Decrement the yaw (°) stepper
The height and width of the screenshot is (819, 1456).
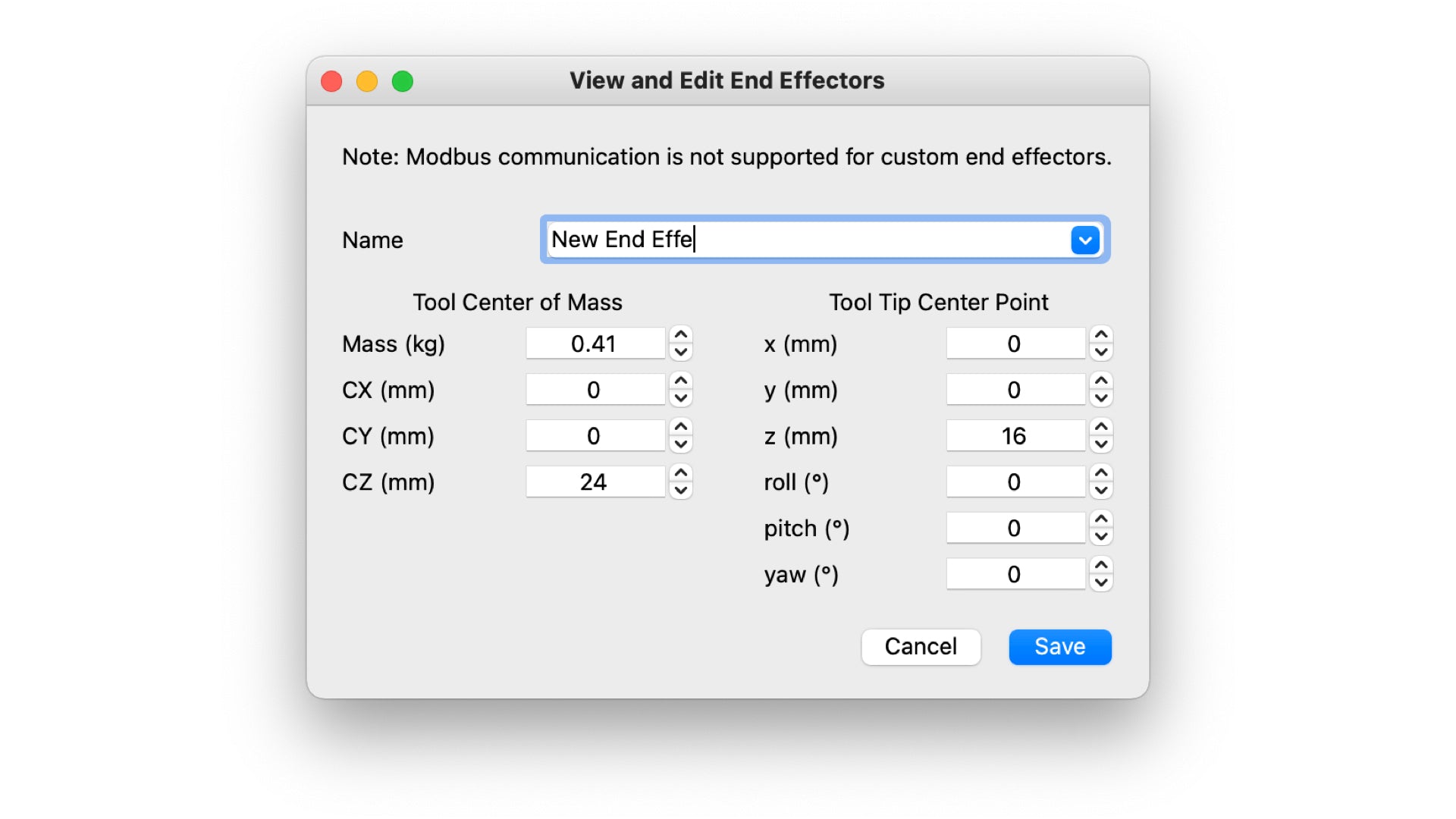1101,583
